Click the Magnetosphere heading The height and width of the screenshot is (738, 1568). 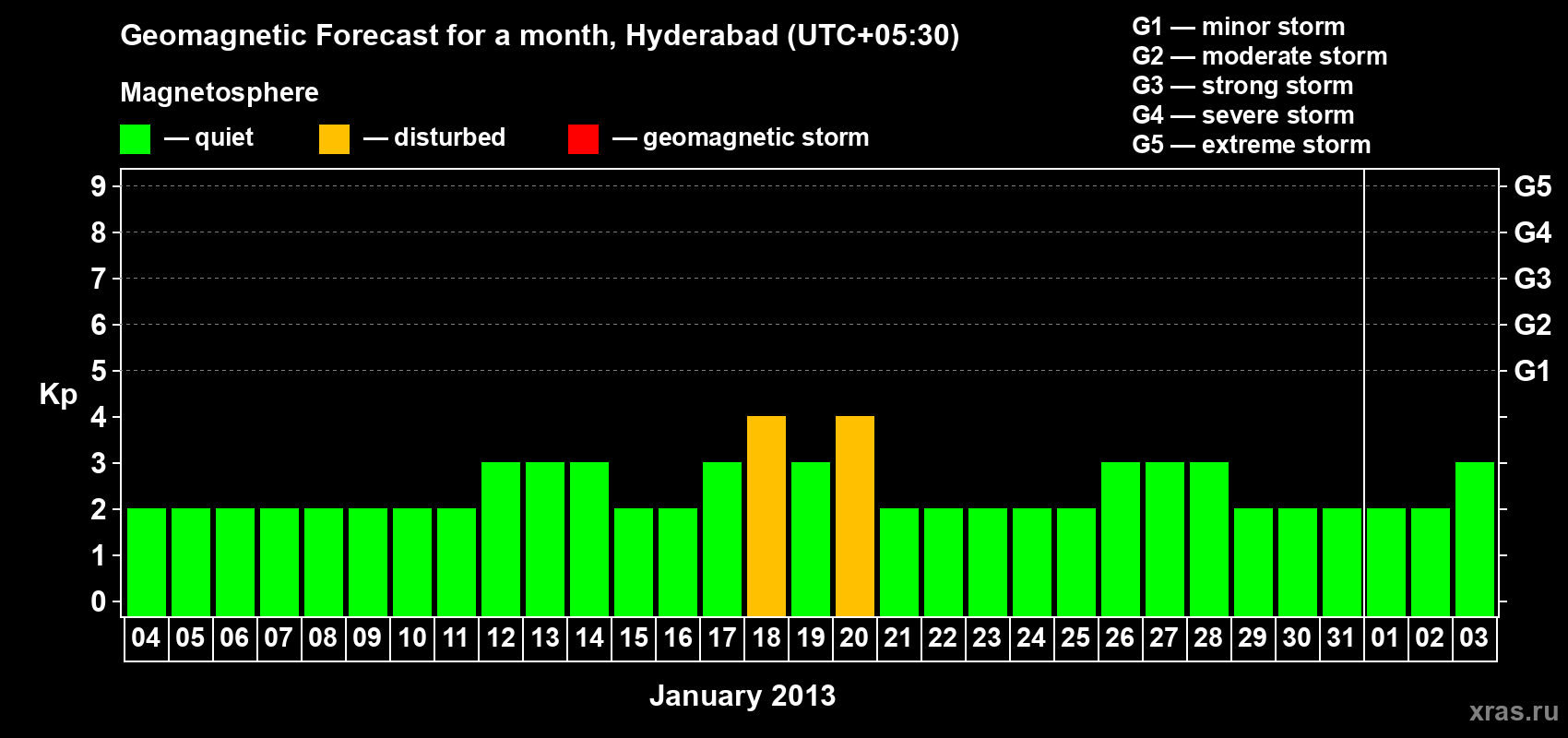(x=220, y=92)
